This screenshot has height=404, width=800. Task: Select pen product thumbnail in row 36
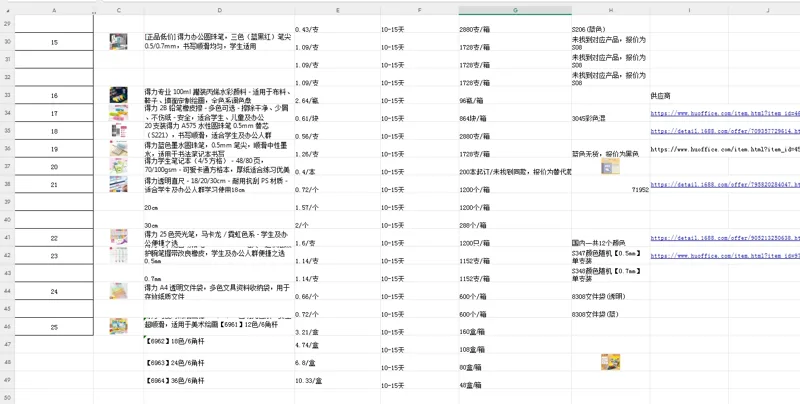(118, 148)
